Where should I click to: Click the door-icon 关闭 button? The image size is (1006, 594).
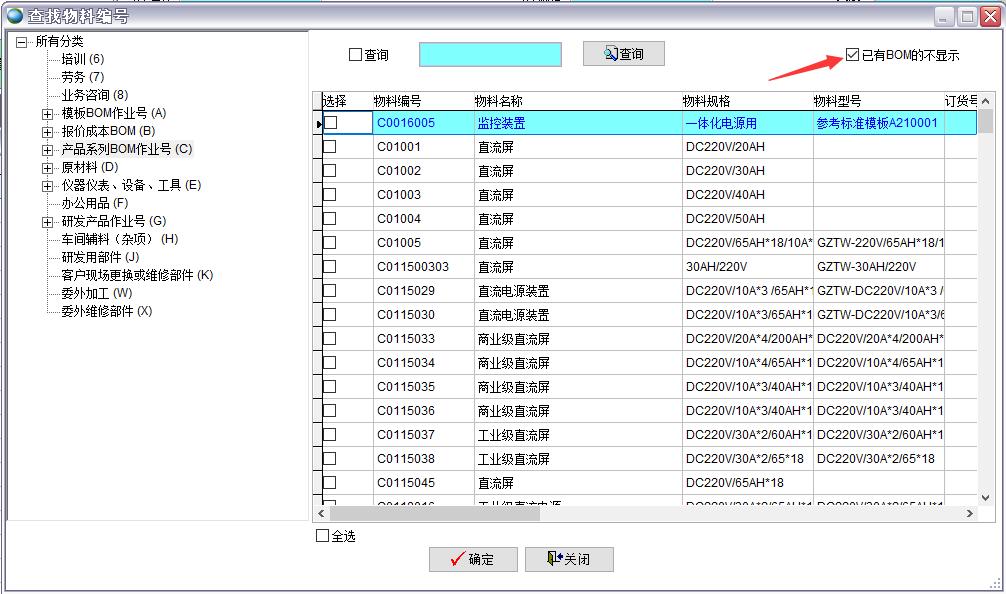tap(568, 559)
